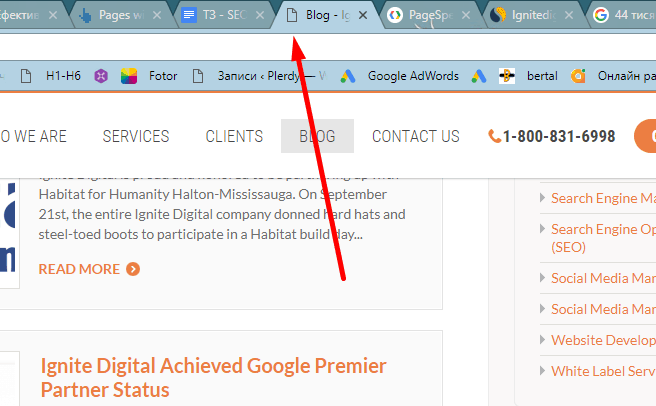656x406 pixels.
Task: Open Ignite Digital Achieved Google Premier article
Action: 213,378
